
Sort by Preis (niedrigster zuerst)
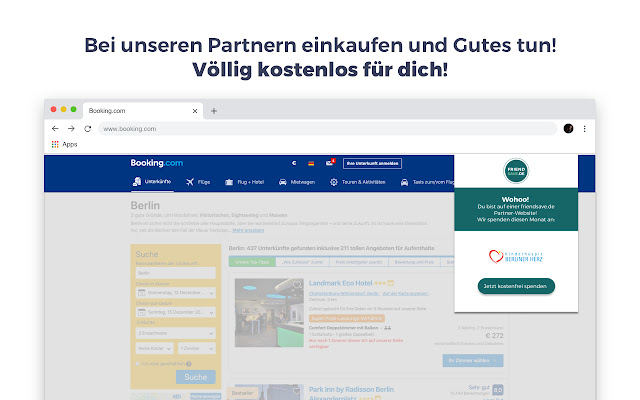[359, 262]
